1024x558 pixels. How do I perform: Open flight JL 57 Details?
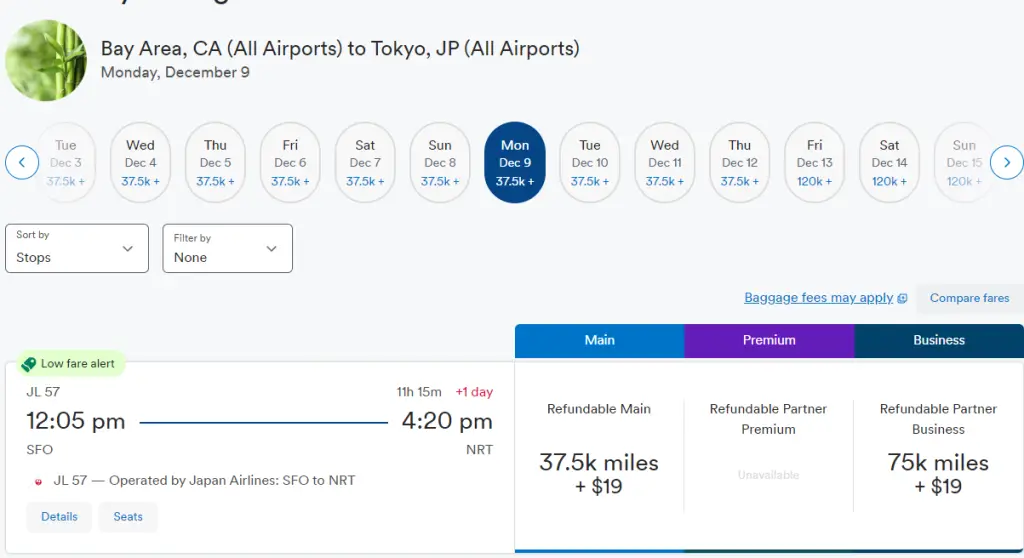(x=59, y=517)
